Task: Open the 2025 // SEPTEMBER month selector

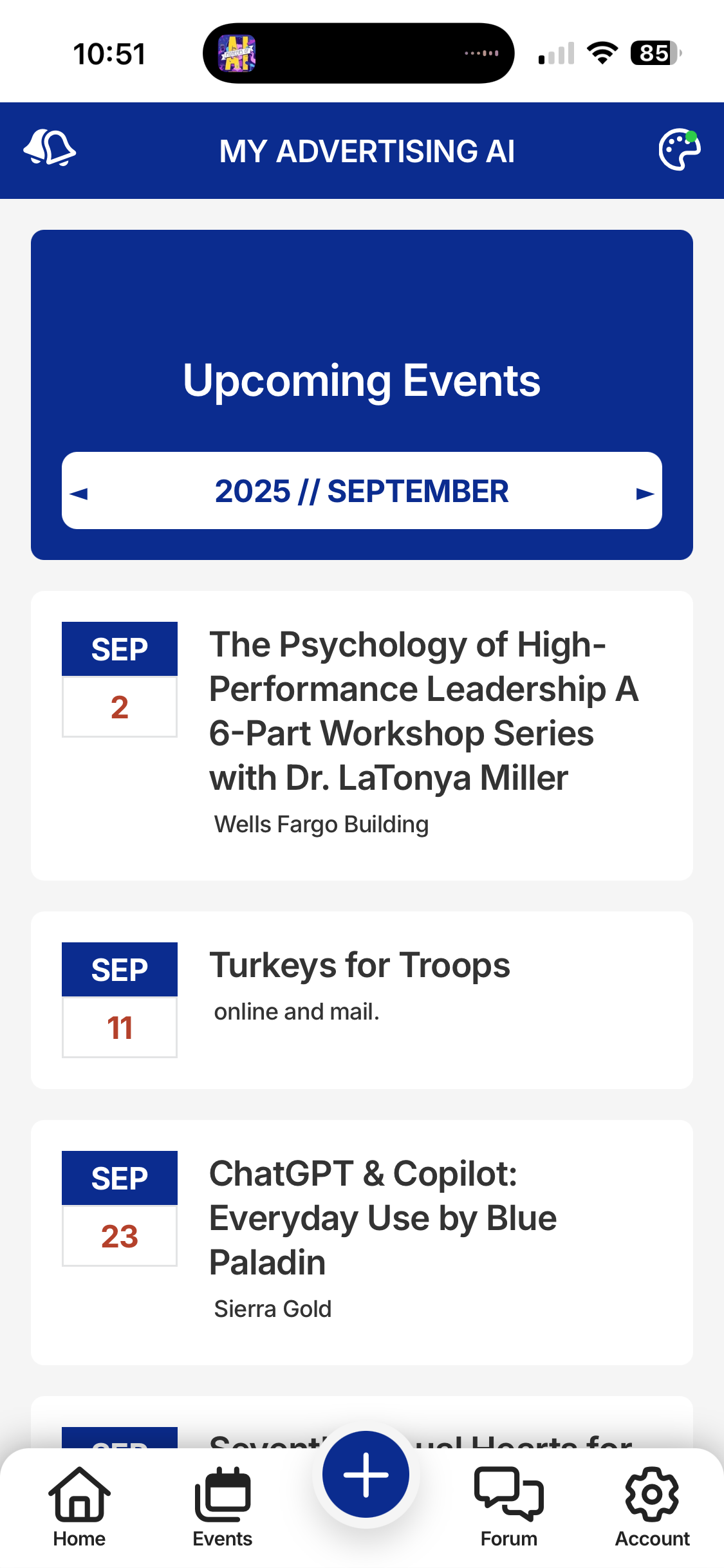Action: click(x=362, y=491)
